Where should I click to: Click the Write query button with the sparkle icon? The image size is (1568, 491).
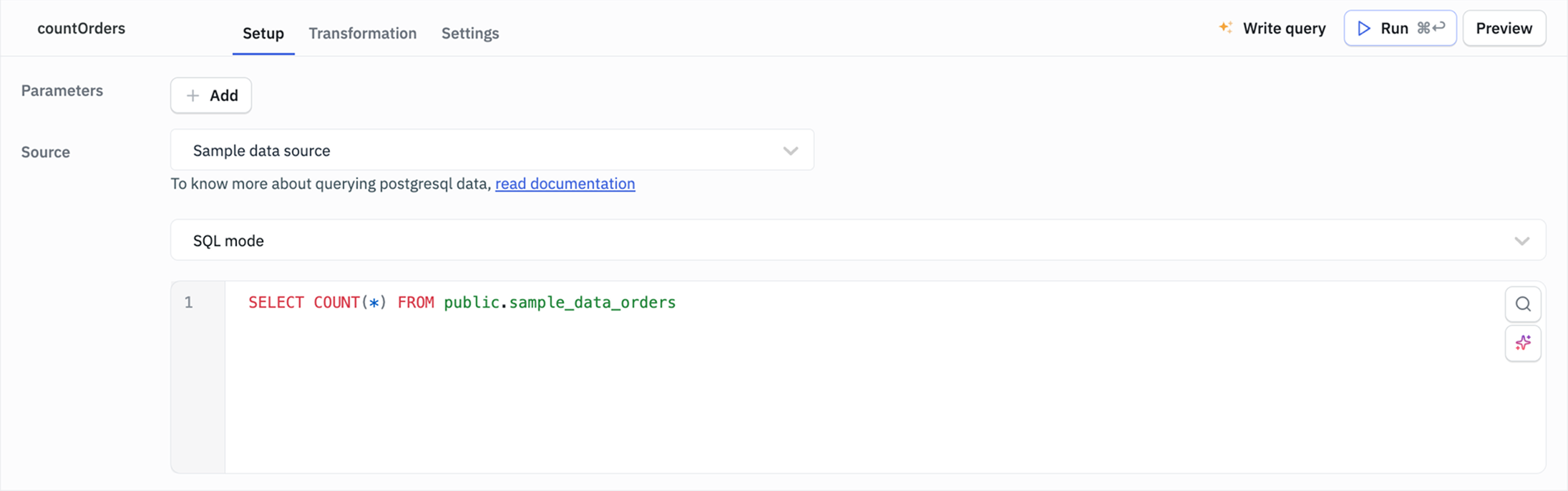pos(1272,29)
